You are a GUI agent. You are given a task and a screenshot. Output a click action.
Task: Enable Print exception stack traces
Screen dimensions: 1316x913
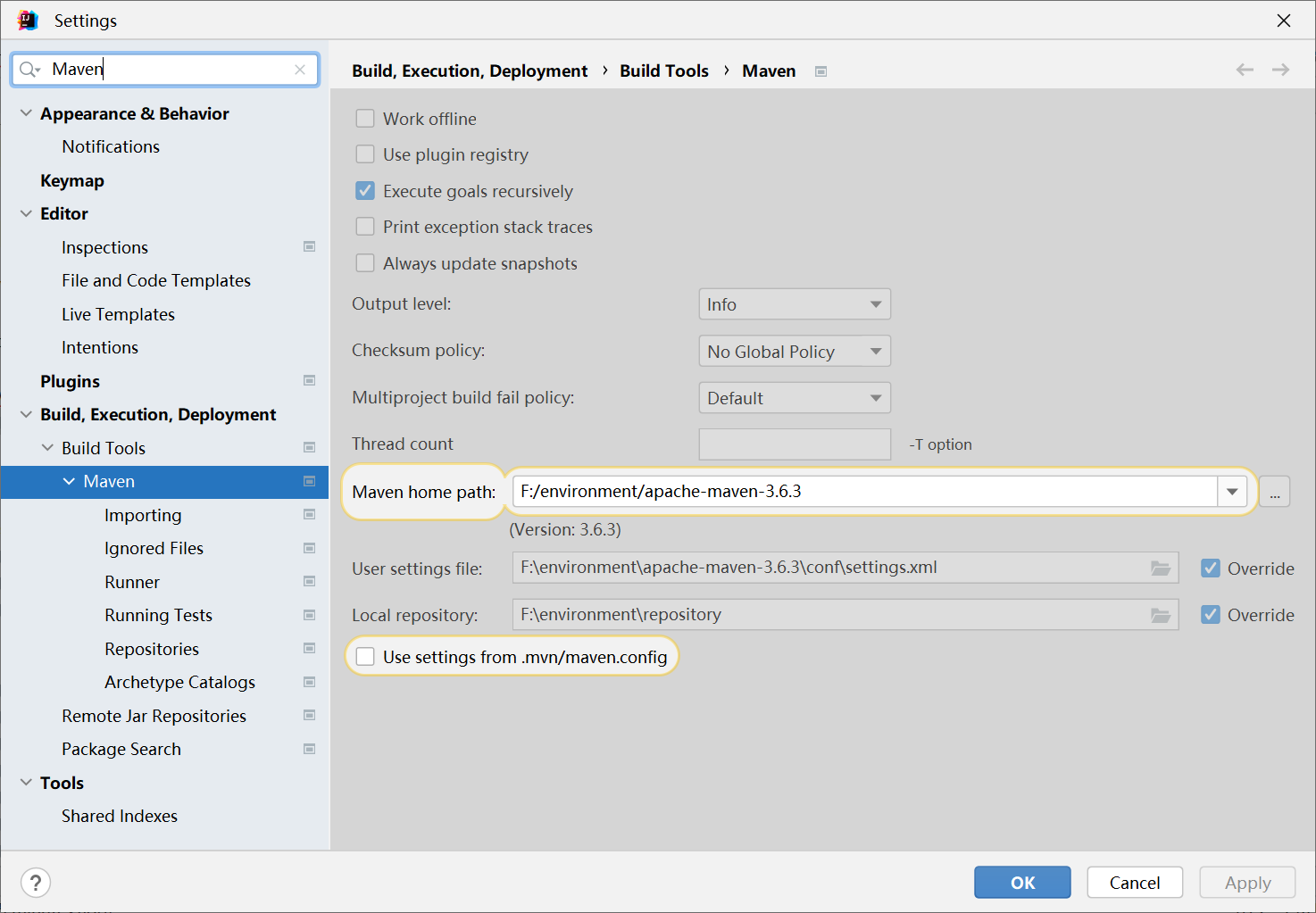(x=365, y=227)
